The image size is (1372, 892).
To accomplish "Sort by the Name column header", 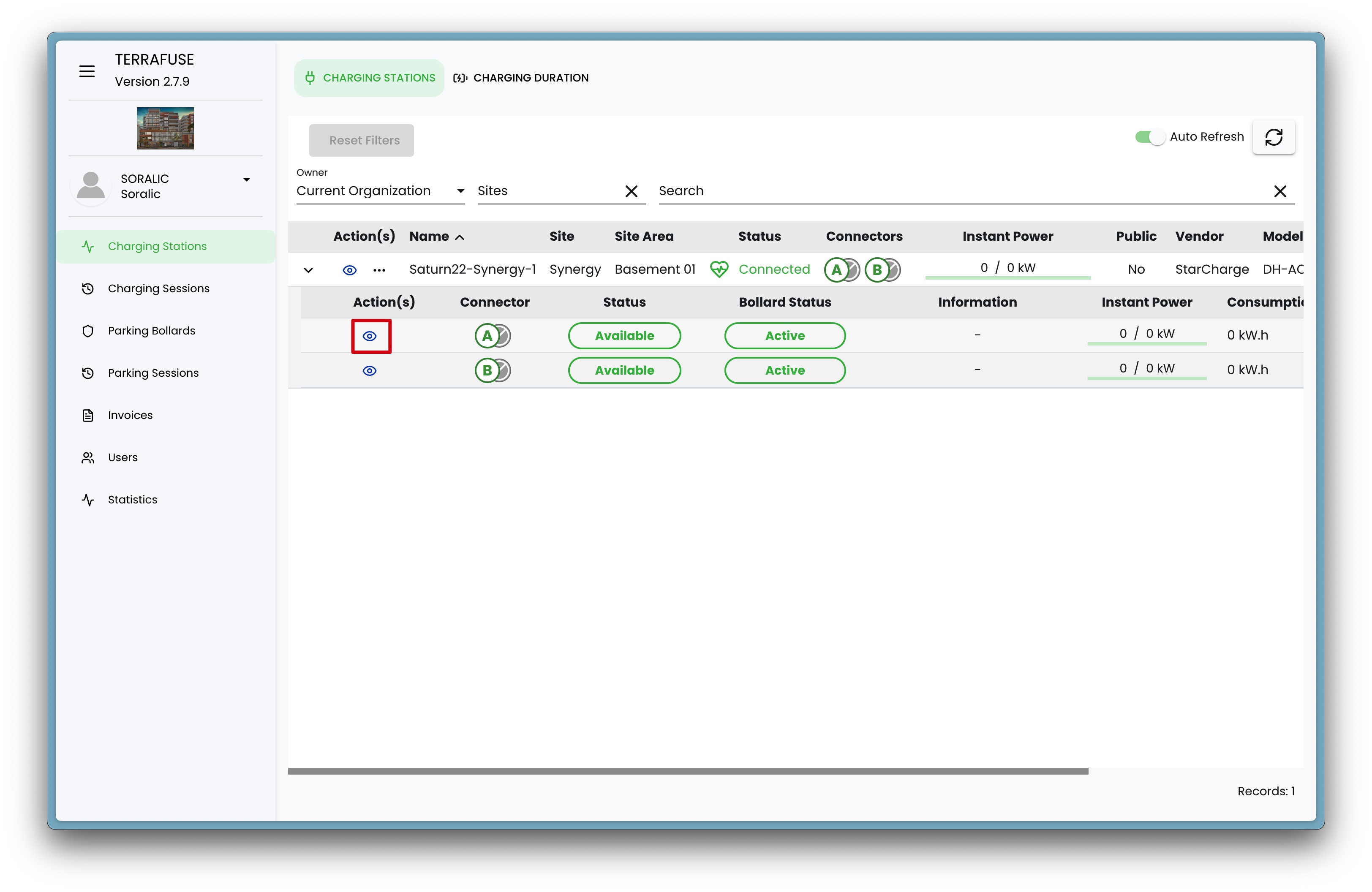I will [x=430, y=236].
